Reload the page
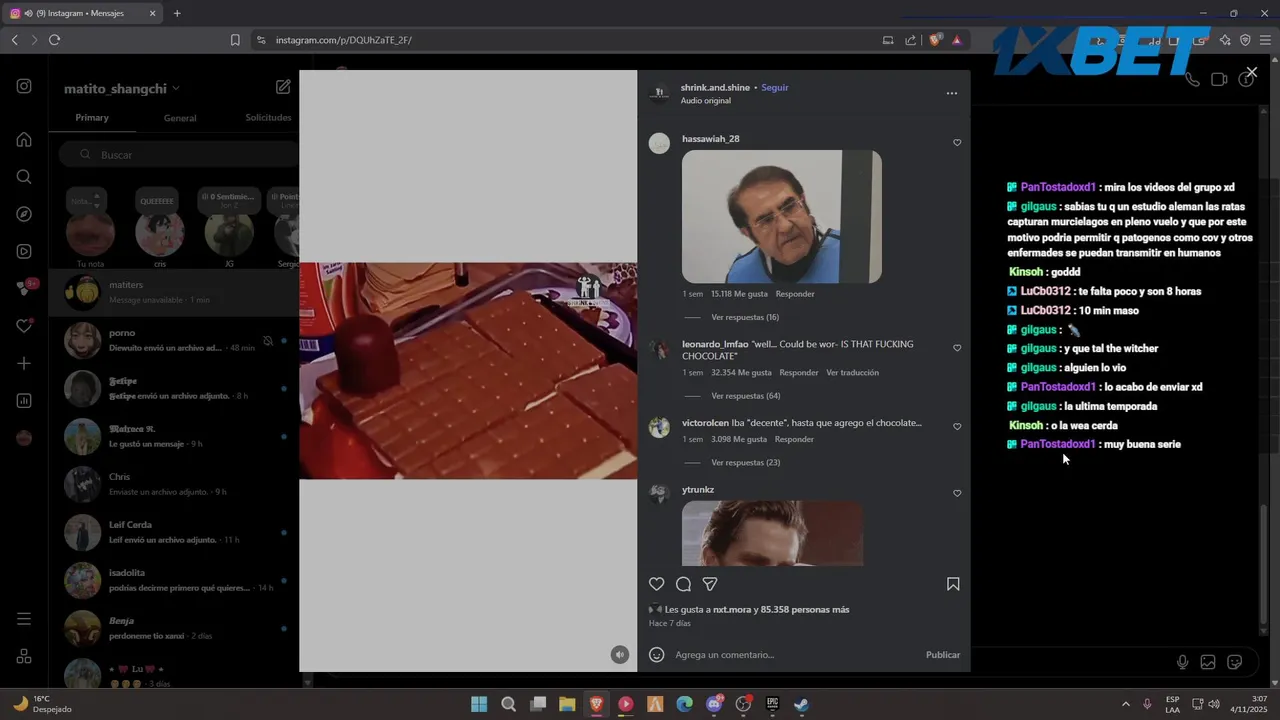1280x720 pixels. [x=54, y=40]
